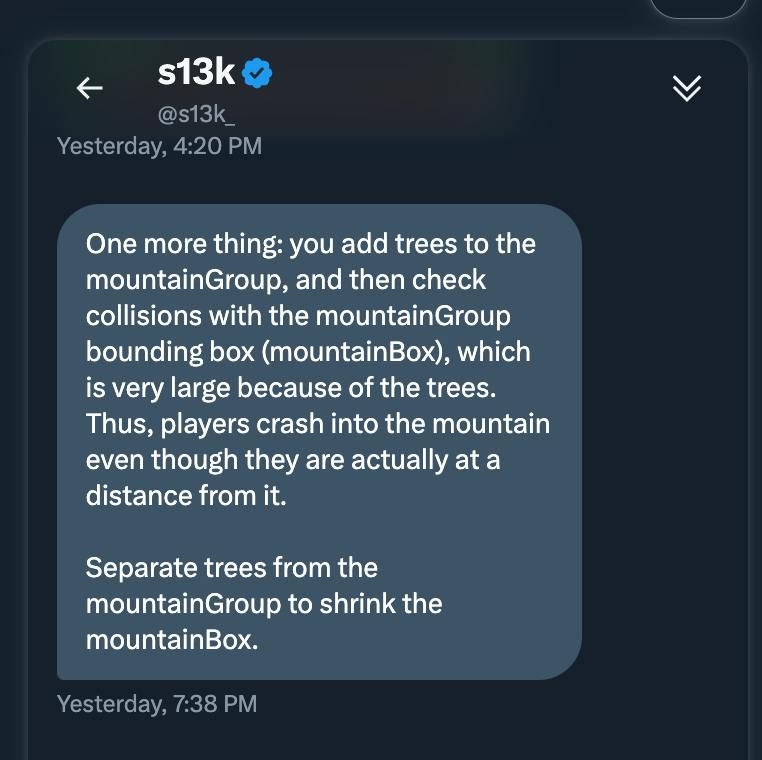The height and width of the screenshot is (760, 762).
Task: Open the s13k display name in header
Action: click(196, 72)
